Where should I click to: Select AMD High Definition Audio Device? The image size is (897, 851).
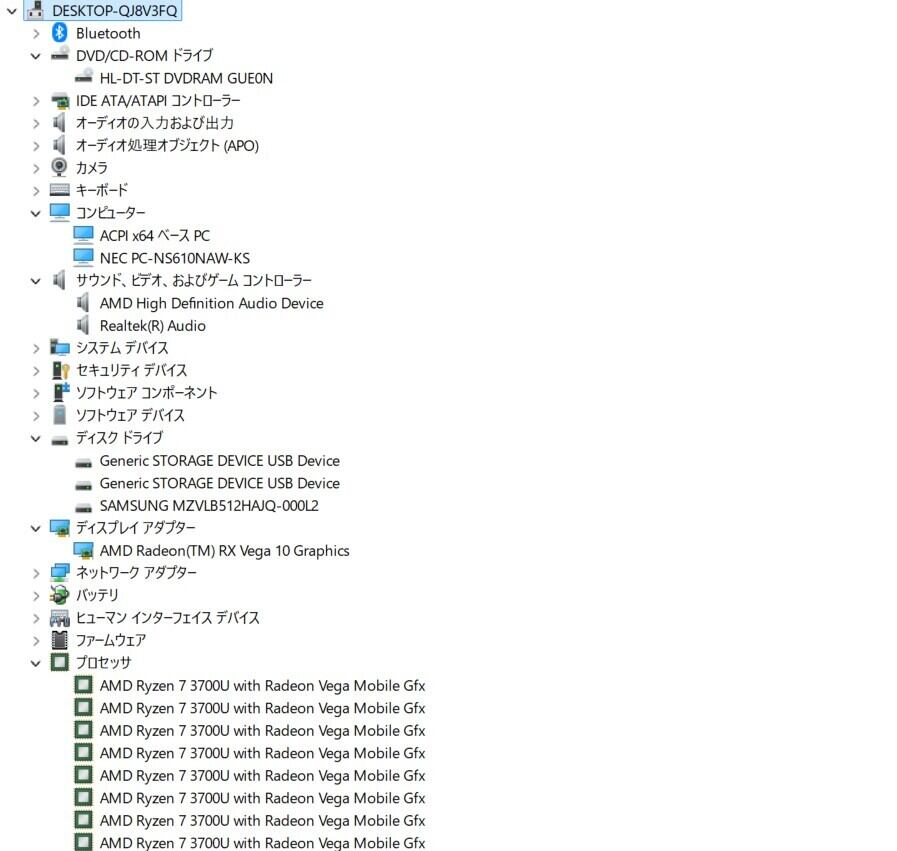pyautogui.click(x=212, y=303)
